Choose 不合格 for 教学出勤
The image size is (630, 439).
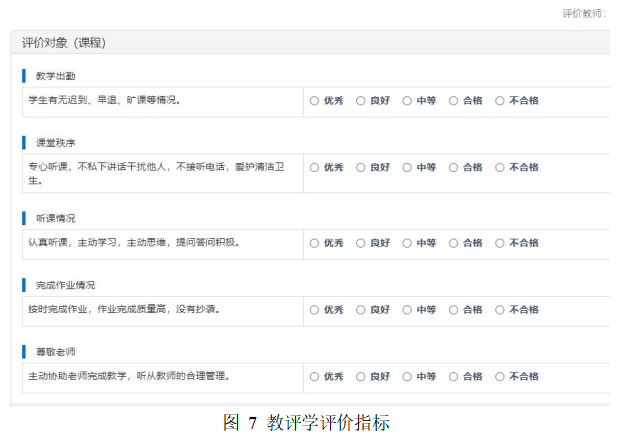pyautogui.click(x=500, y=100)
